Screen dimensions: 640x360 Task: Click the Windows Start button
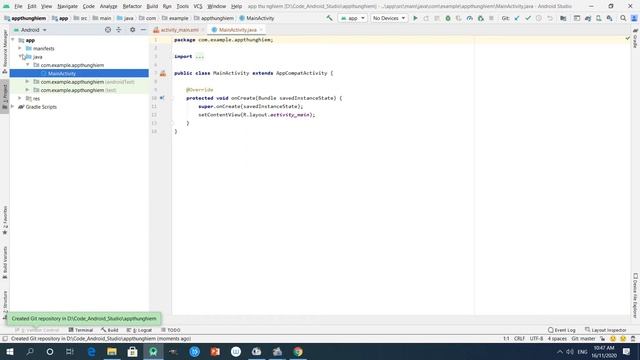click(10, 351)
